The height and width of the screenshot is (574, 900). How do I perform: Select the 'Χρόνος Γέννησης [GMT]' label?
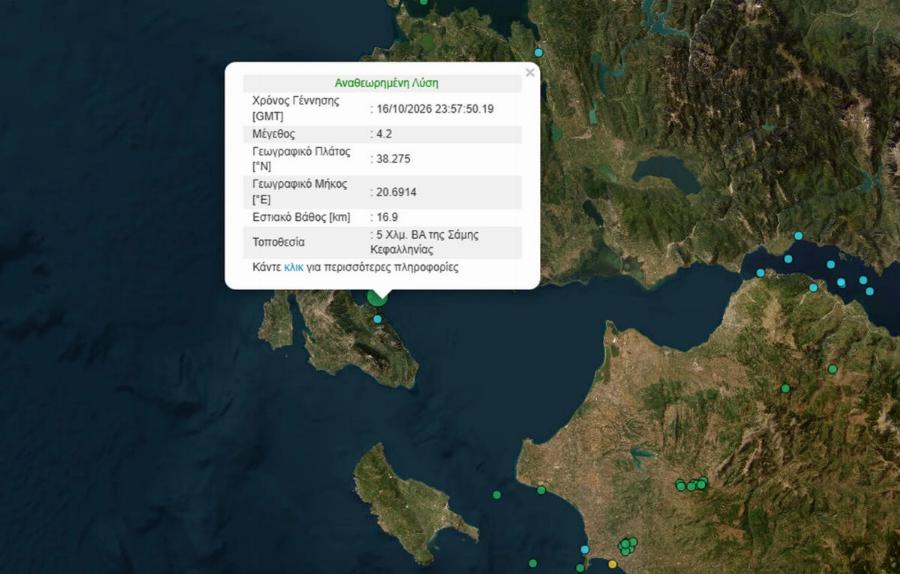coord(296,108)
